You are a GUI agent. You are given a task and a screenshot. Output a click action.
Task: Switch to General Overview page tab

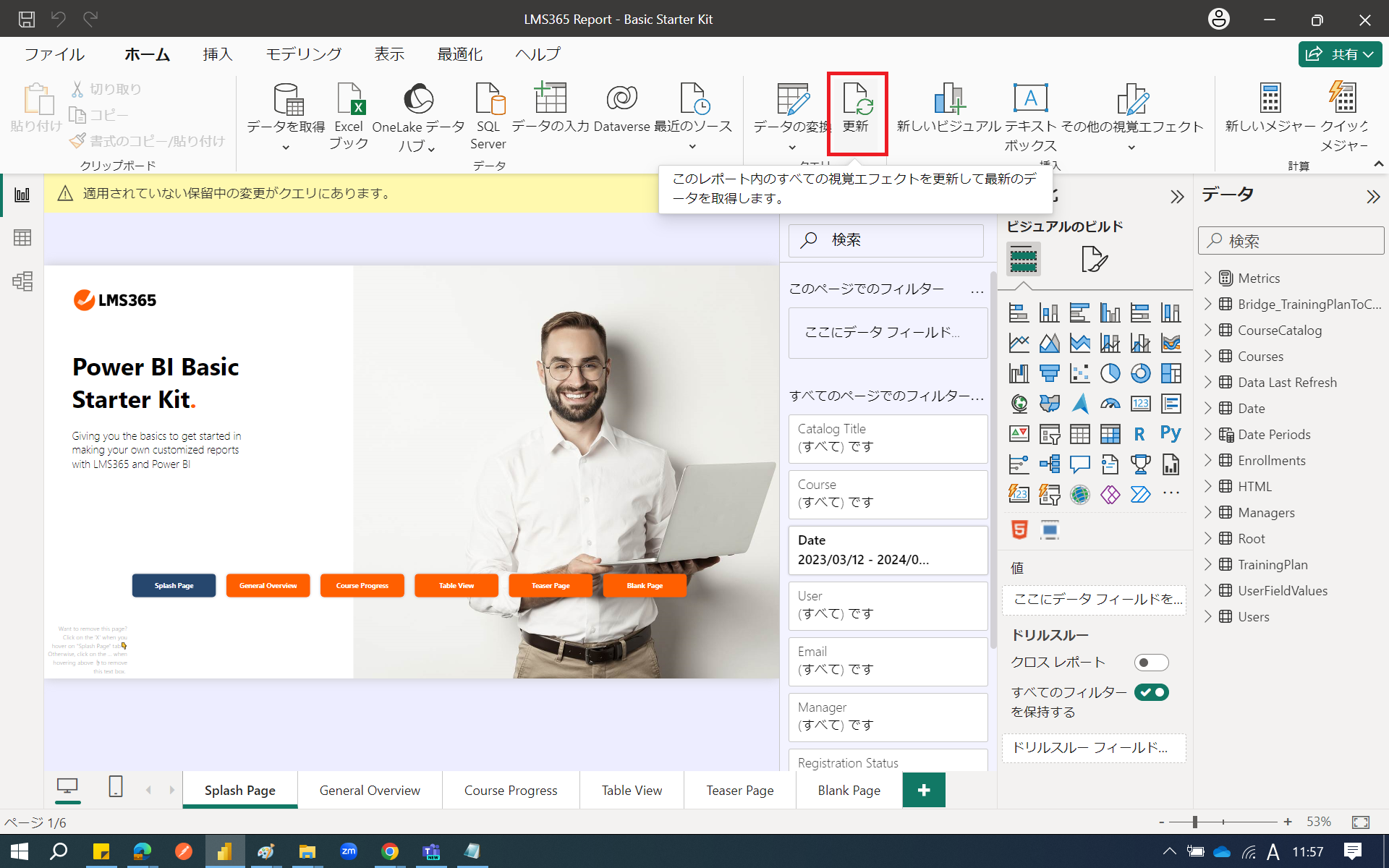tap(370, 790)
